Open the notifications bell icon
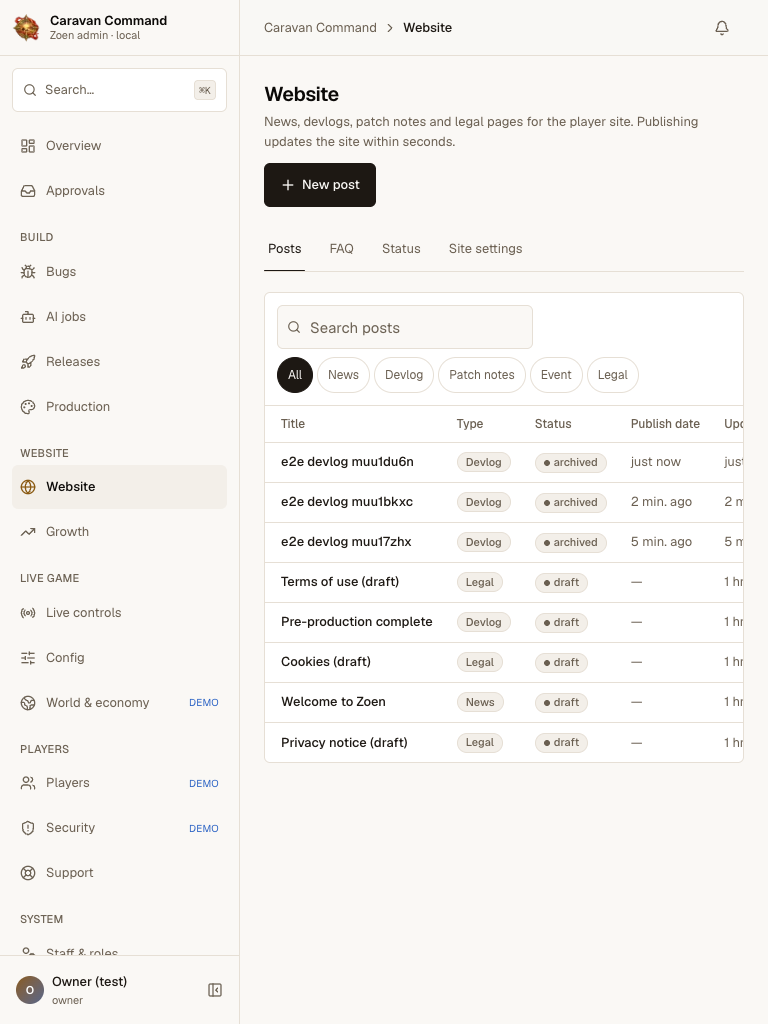The width and height of the screenshot is (768, 1024). click(x=722, y=27)
